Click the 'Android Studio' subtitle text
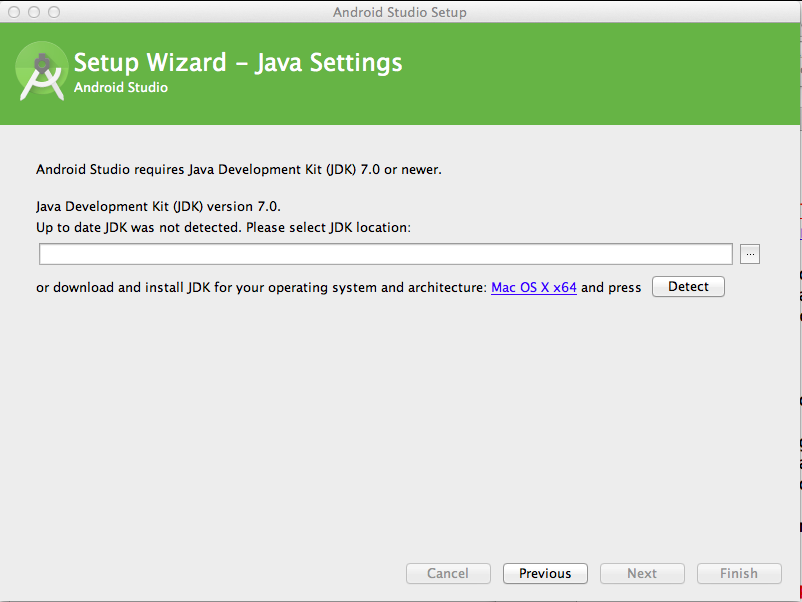802x602 pixels. click(x=121, y=87)
